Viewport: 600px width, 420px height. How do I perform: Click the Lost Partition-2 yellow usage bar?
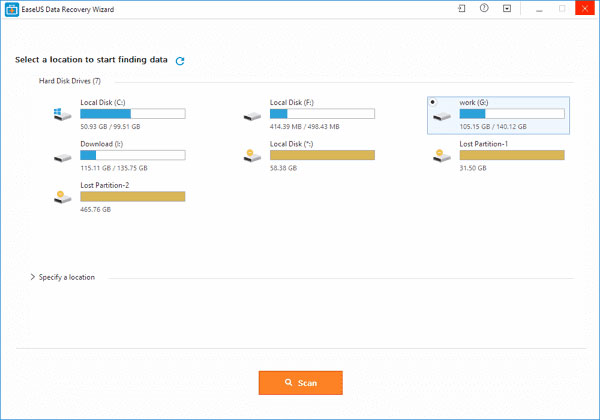coord(132,196)
